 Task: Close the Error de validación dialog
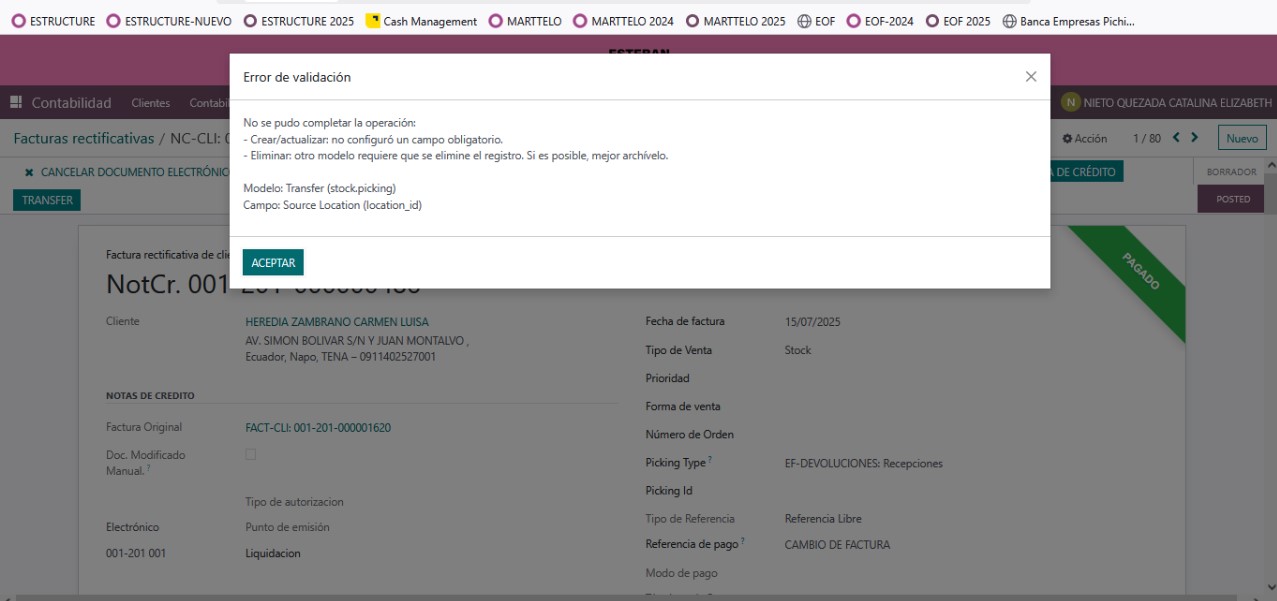click(x=1031, y=77)
